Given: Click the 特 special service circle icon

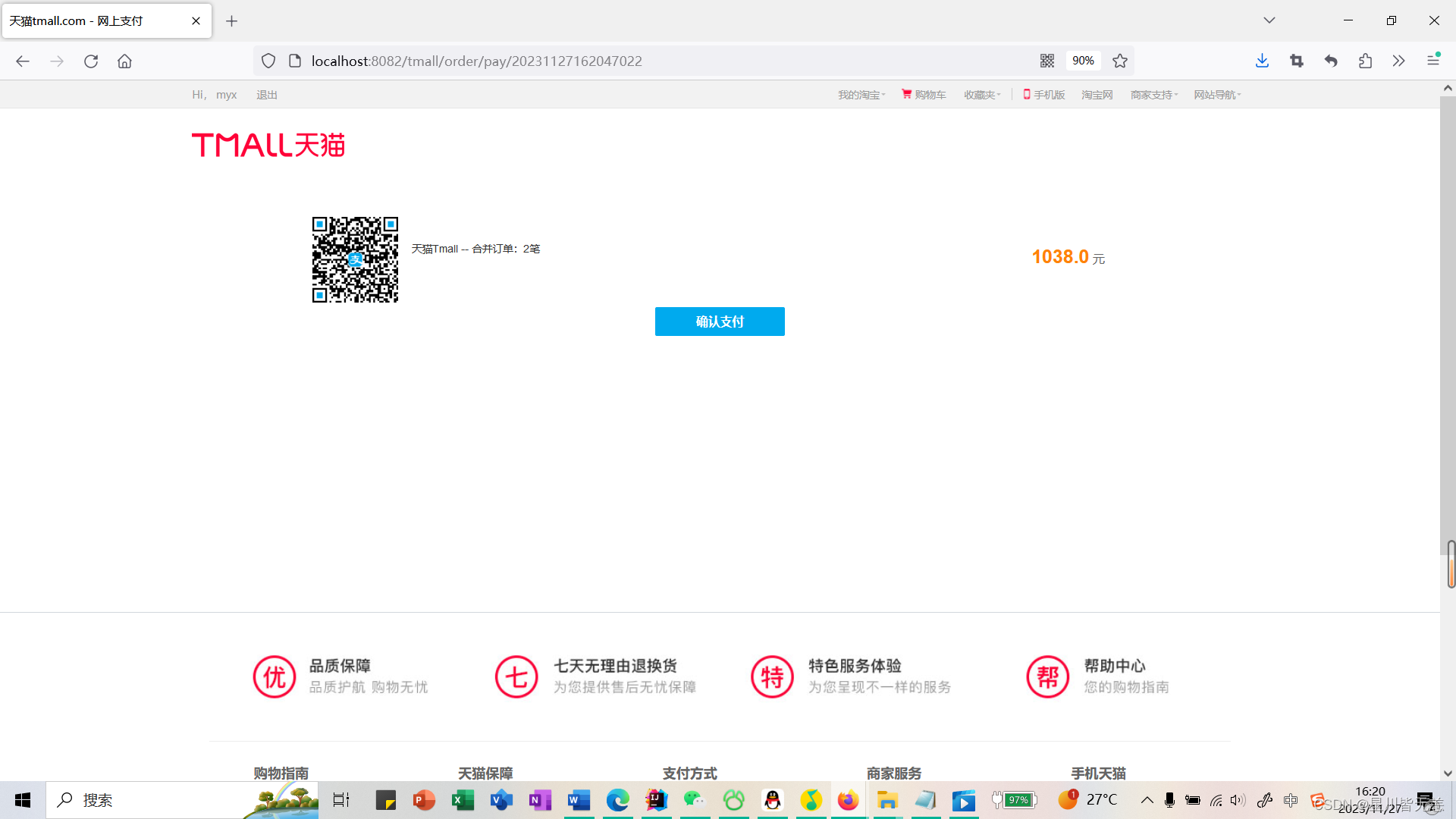Looking at the screenshot, I should pyautogui.click(x=772, y=676).
